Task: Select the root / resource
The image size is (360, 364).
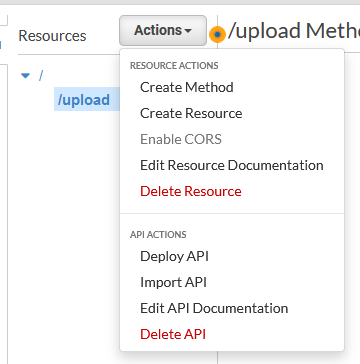Action: 41,76
